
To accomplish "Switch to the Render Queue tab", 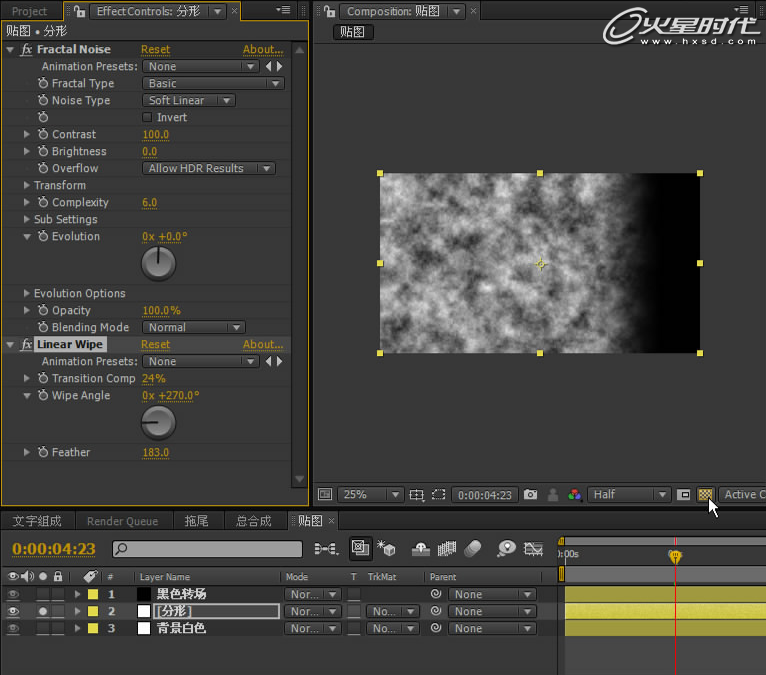I will 122,521.
